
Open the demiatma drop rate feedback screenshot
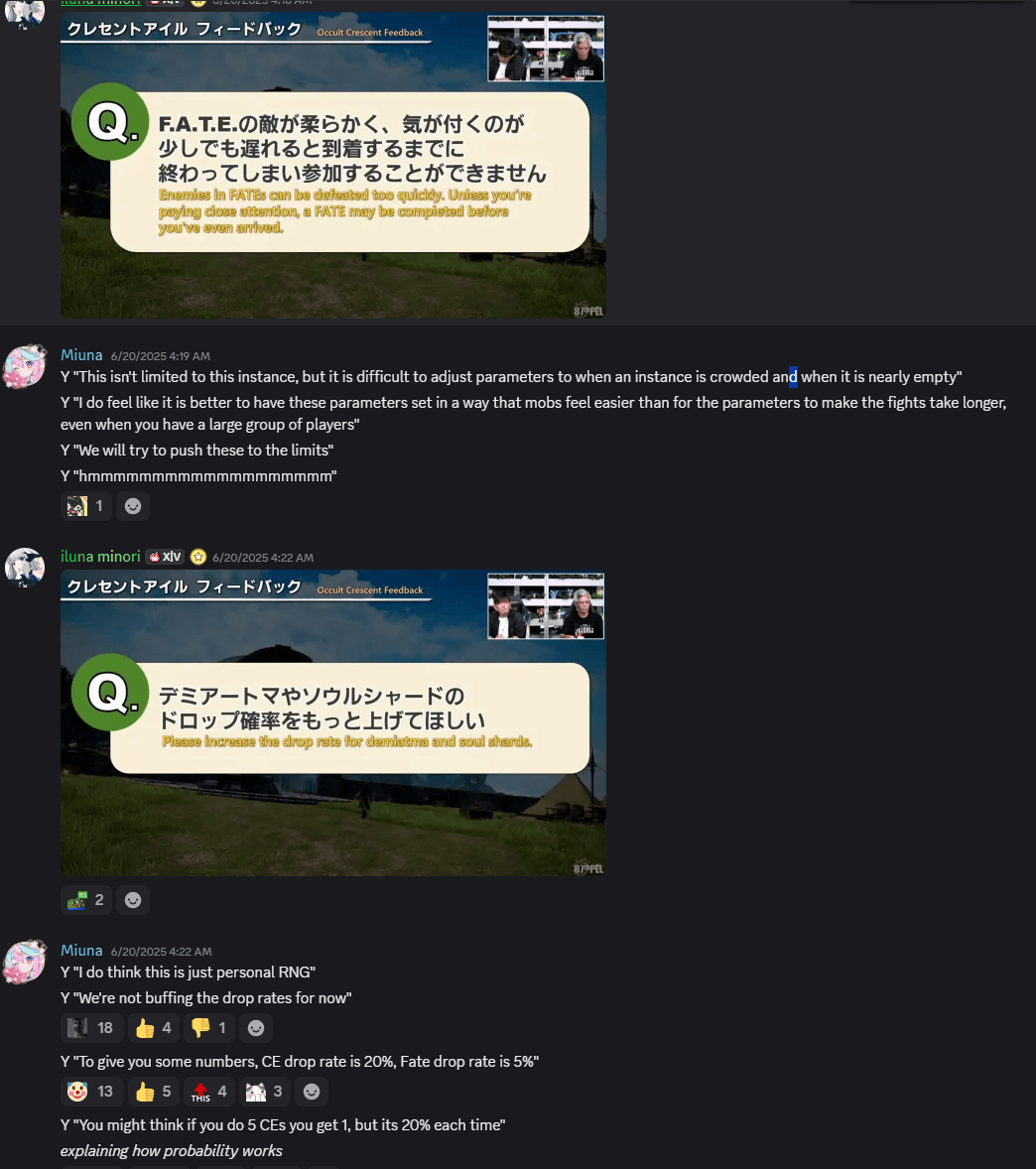[333, 722]
